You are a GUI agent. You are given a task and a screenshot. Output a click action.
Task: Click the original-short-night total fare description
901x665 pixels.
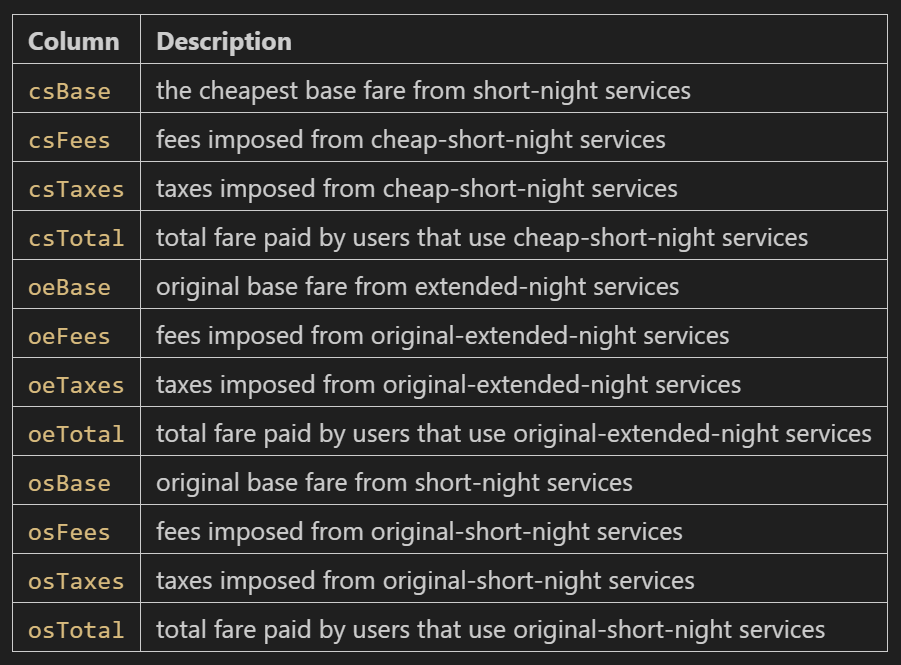point(490,630)
